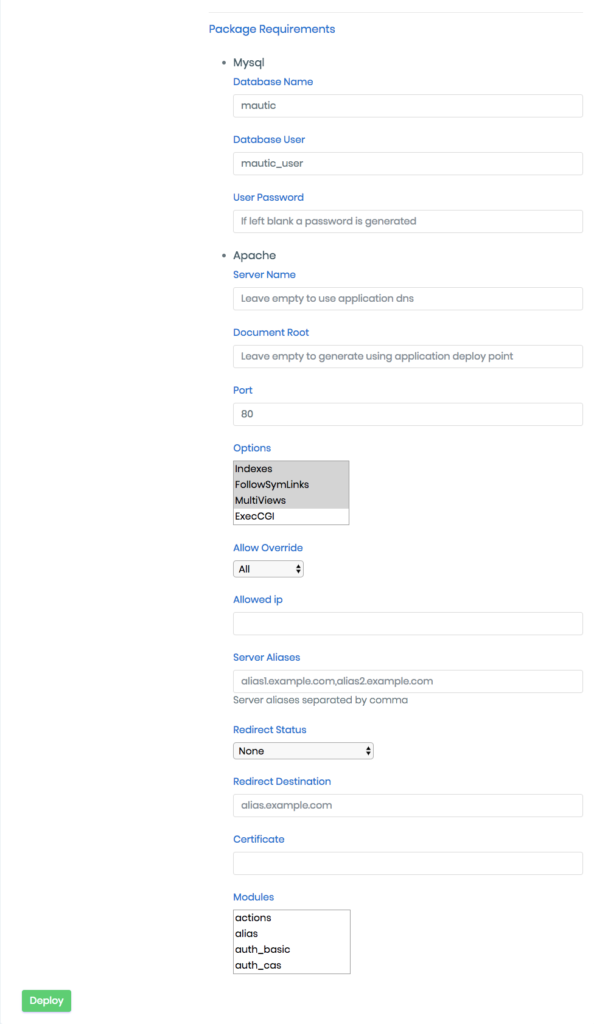The image size is (594, 1024).
Task: Open the Allow Override dropdown
Action: pyautogui.click(x=268, y=569)
